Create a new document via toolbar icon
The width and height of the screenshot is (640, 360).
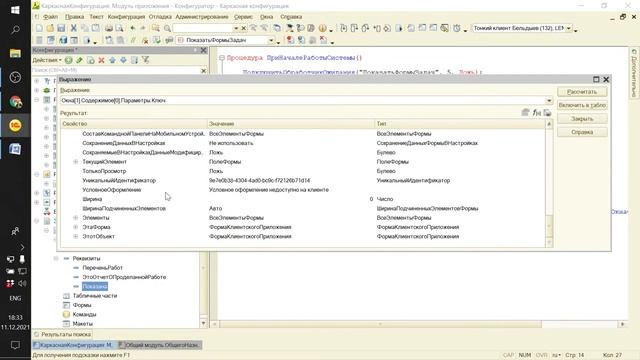pos(39,28)
